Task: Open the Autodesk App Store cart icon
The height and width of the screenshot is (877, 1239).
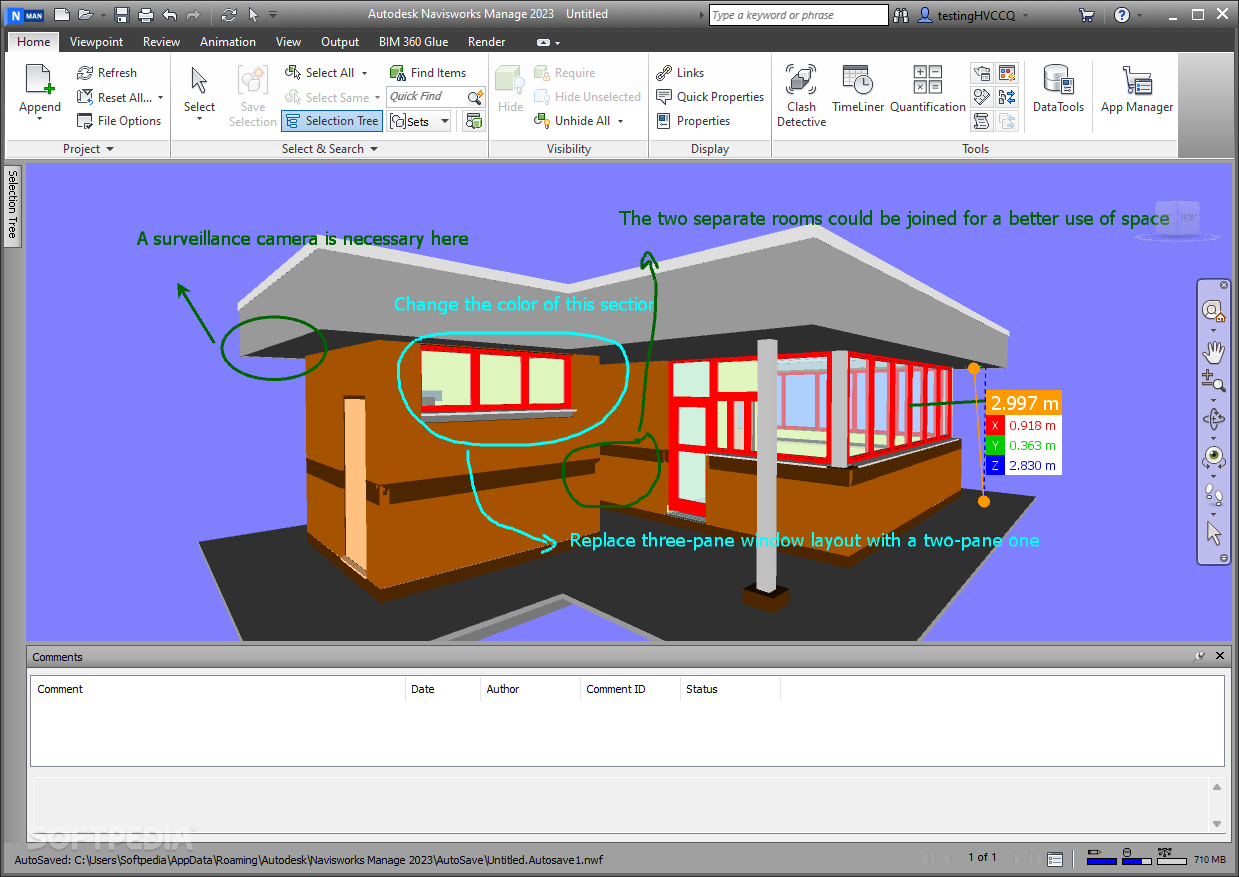Action: 1086,15
